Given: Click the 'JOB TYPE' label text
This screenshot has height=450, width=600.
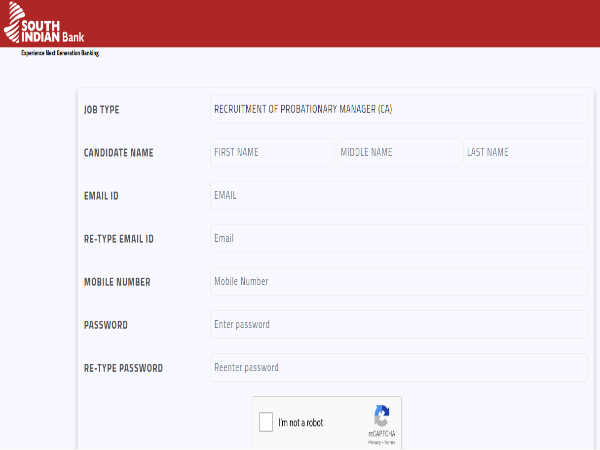Looking at the screenshot, I should (x=101, y=110).
